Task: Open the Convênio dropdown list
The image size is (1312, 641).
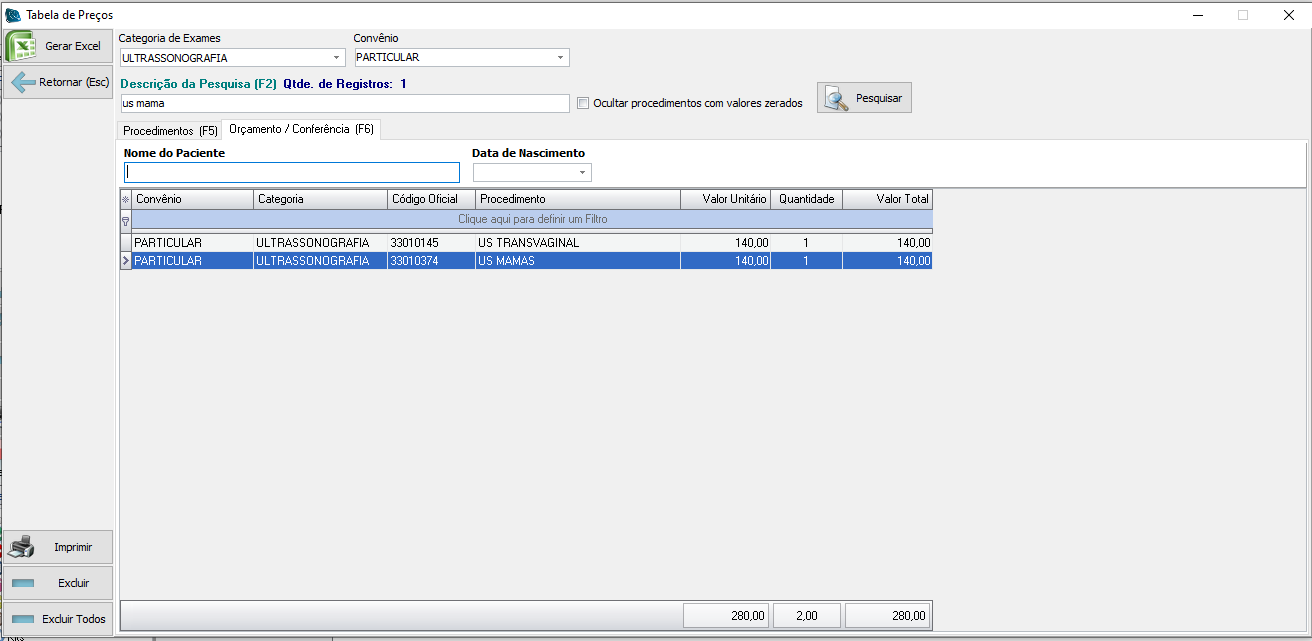Action: pyautogui.click(x=560, y=58)
